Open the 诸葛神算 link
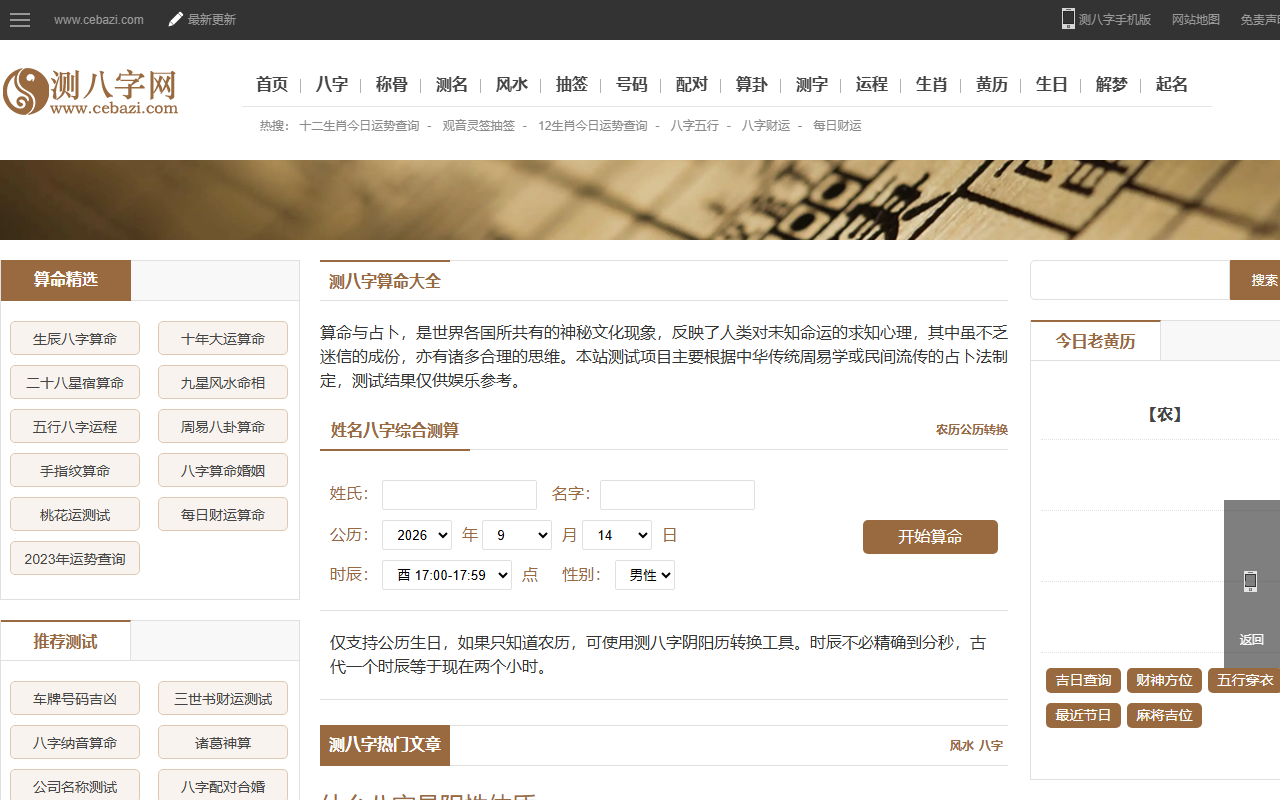The width and height of the screenshot is (1280, 800). click(x=223, y=743)
